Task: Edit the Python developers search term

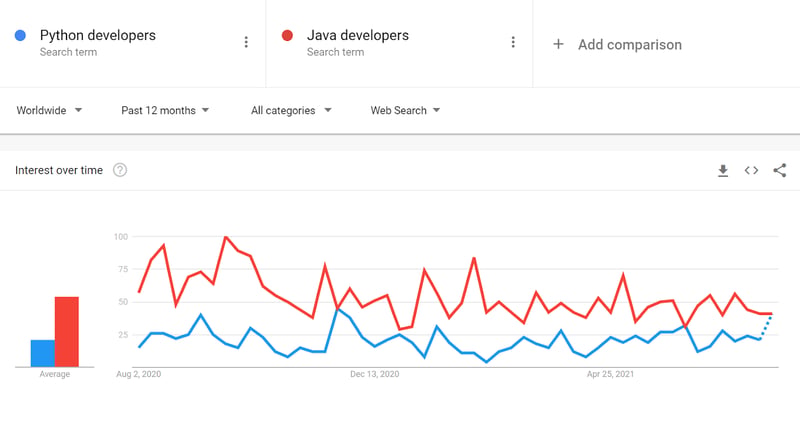Action: (98, 35)
